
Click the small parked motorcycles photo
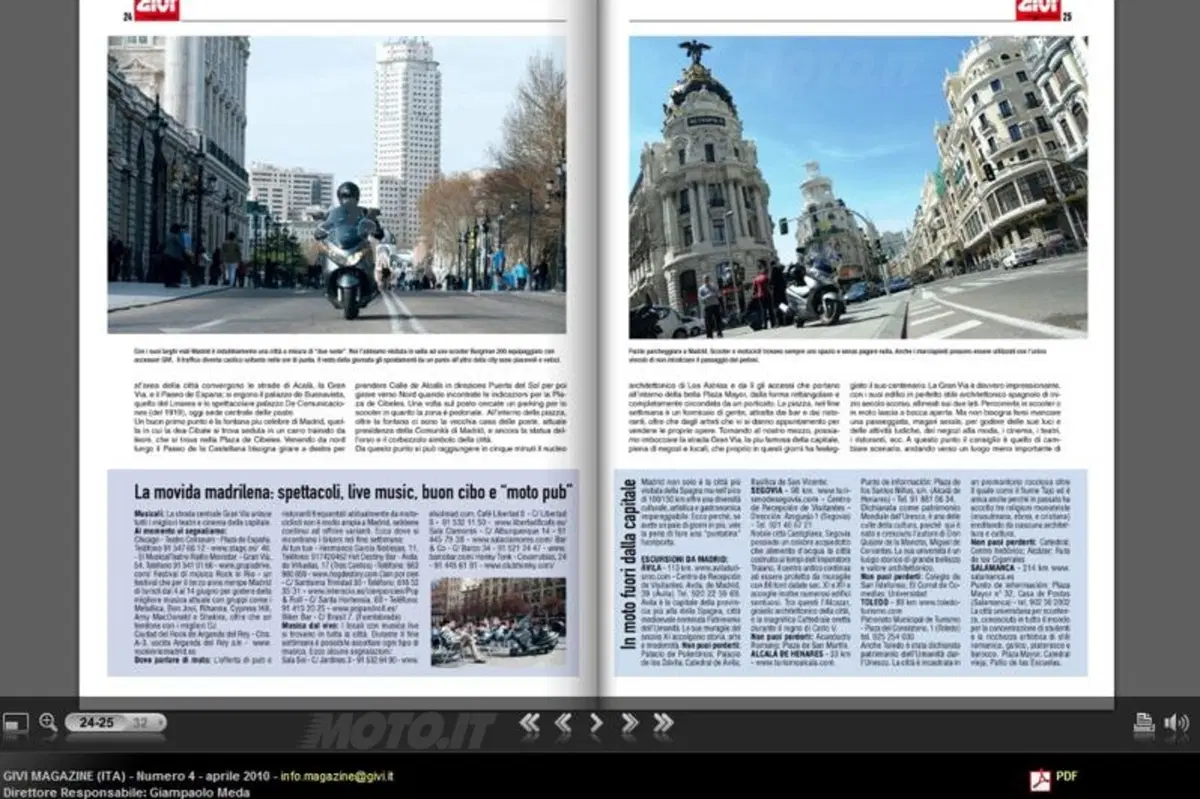coord(498,622)
